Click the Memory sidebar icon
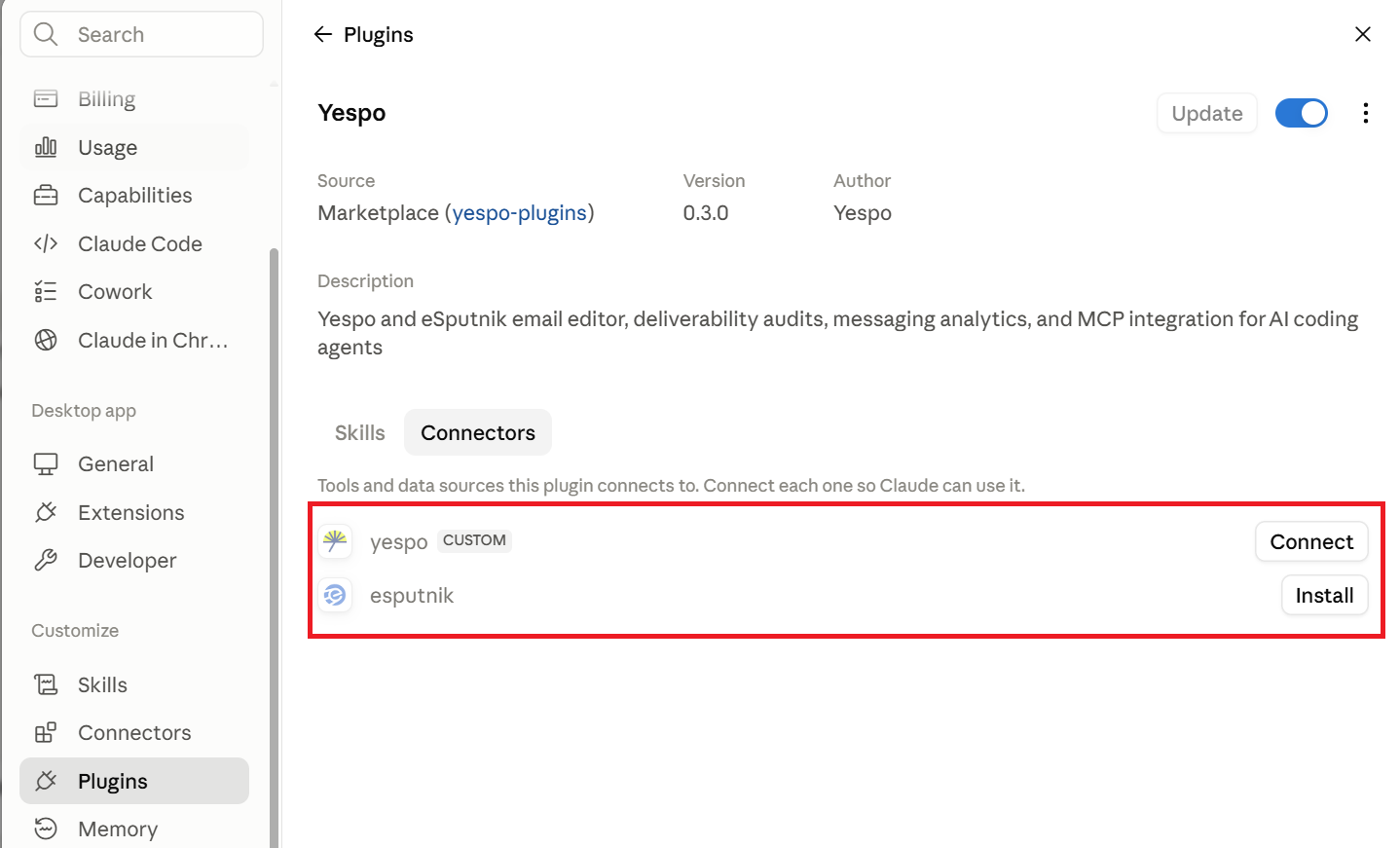This screenshot has height=848, width=1400. pos(46,829)
